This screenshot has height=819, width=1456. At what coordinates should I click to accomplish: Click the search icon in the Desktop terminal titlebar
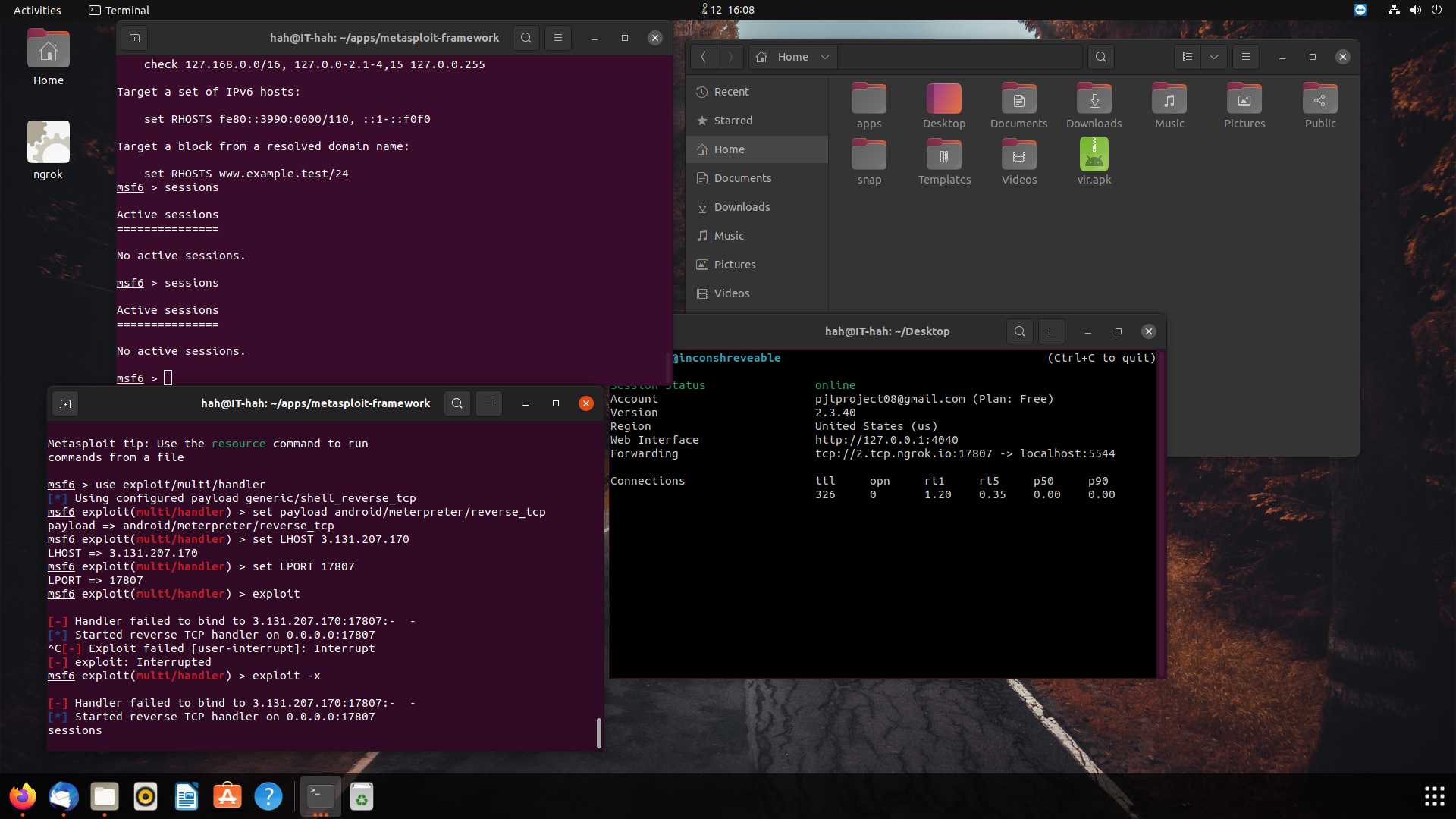[x=1019, y=331]
